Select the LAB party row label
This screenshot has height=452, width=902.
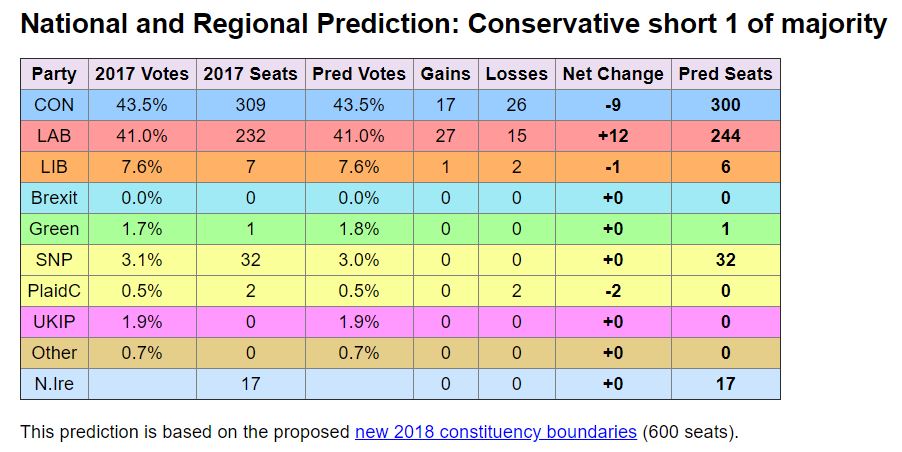coord(54,136)
